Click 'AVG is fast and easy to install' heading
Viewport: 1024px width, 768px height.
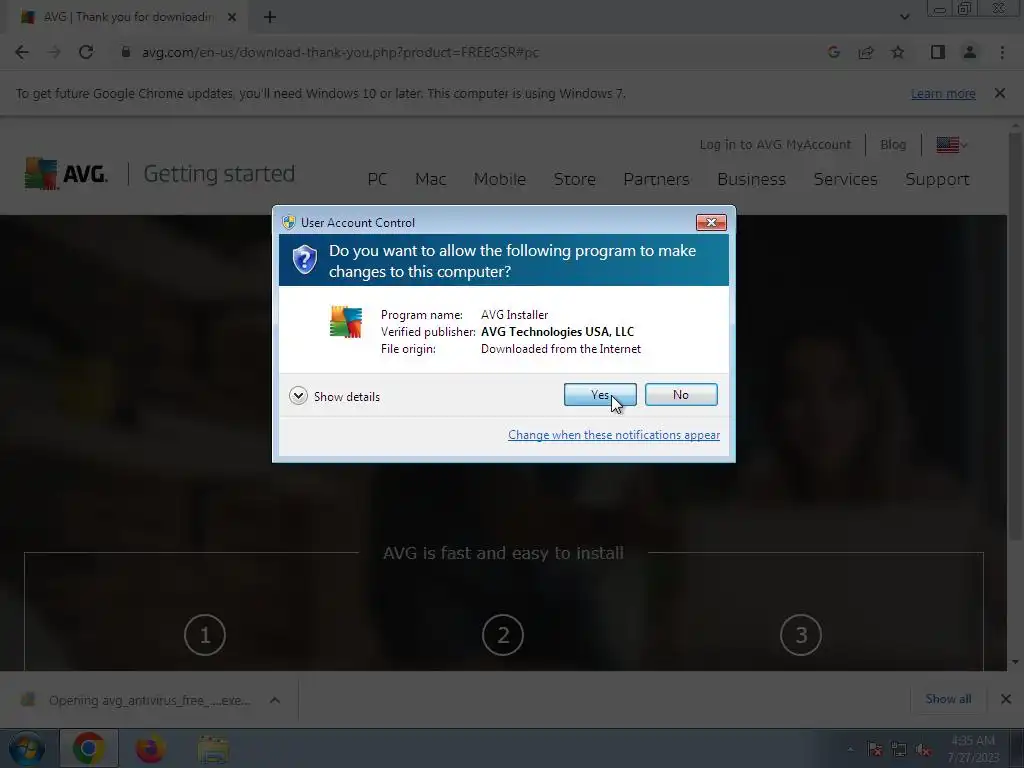click(504, 553)
